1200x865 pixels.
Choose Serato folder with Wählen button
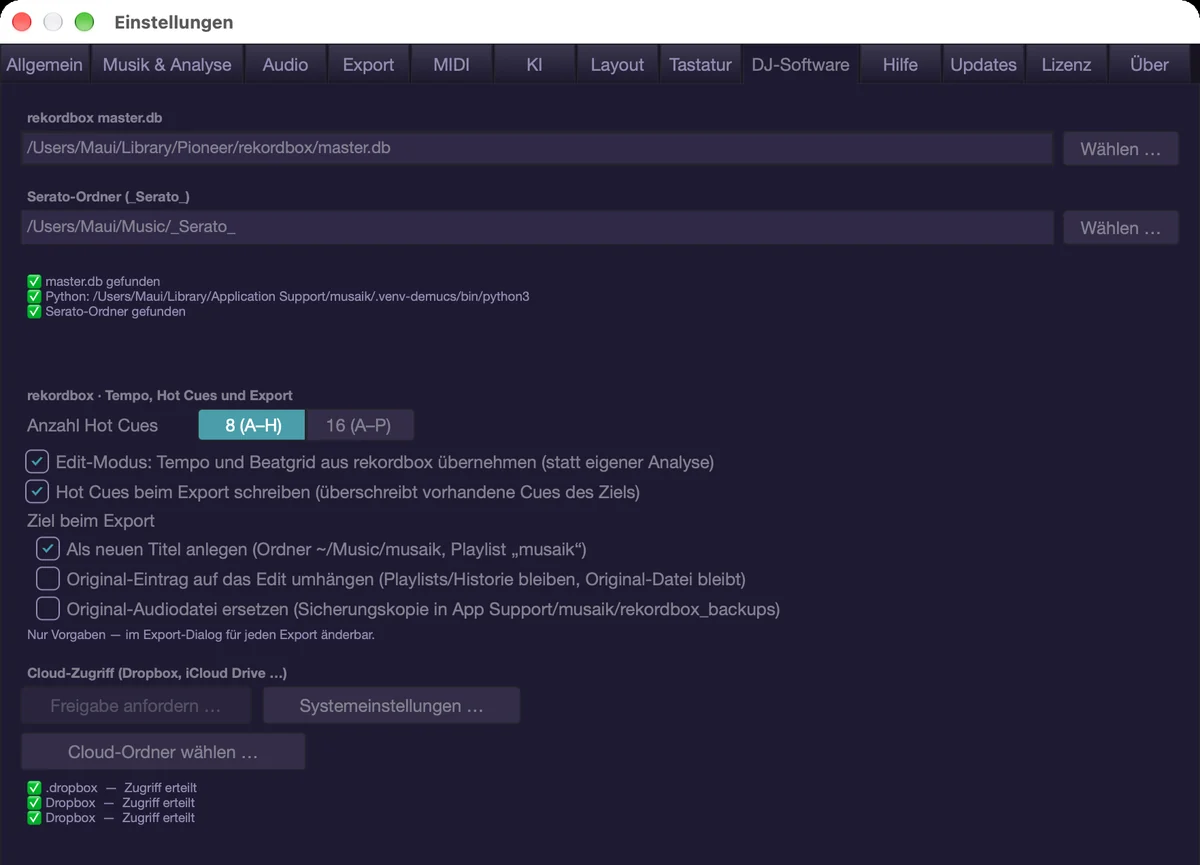[1120, 228]
